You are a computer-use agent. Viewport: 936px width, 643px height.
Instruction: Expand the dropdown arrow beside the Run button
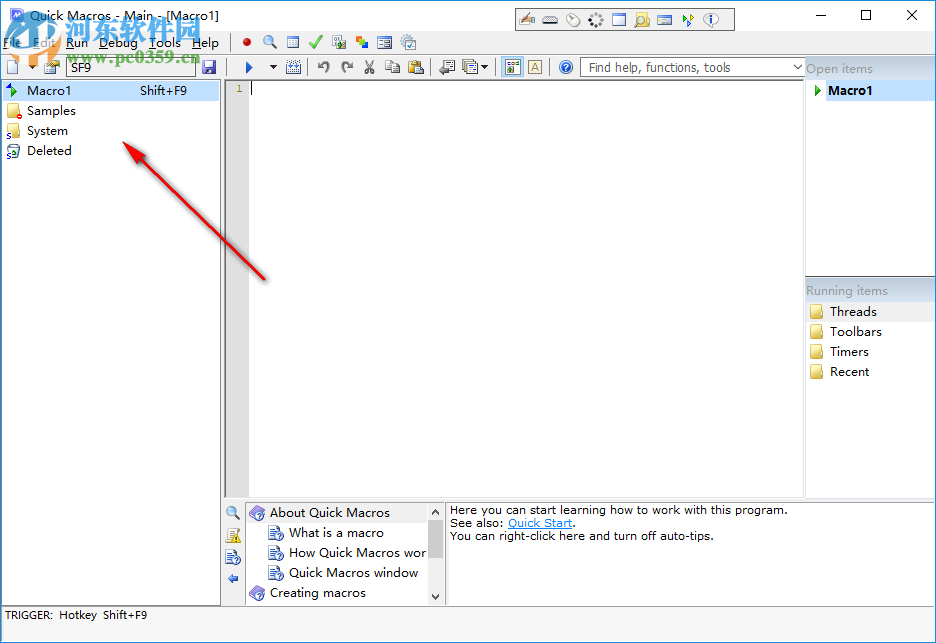(273, 67)
